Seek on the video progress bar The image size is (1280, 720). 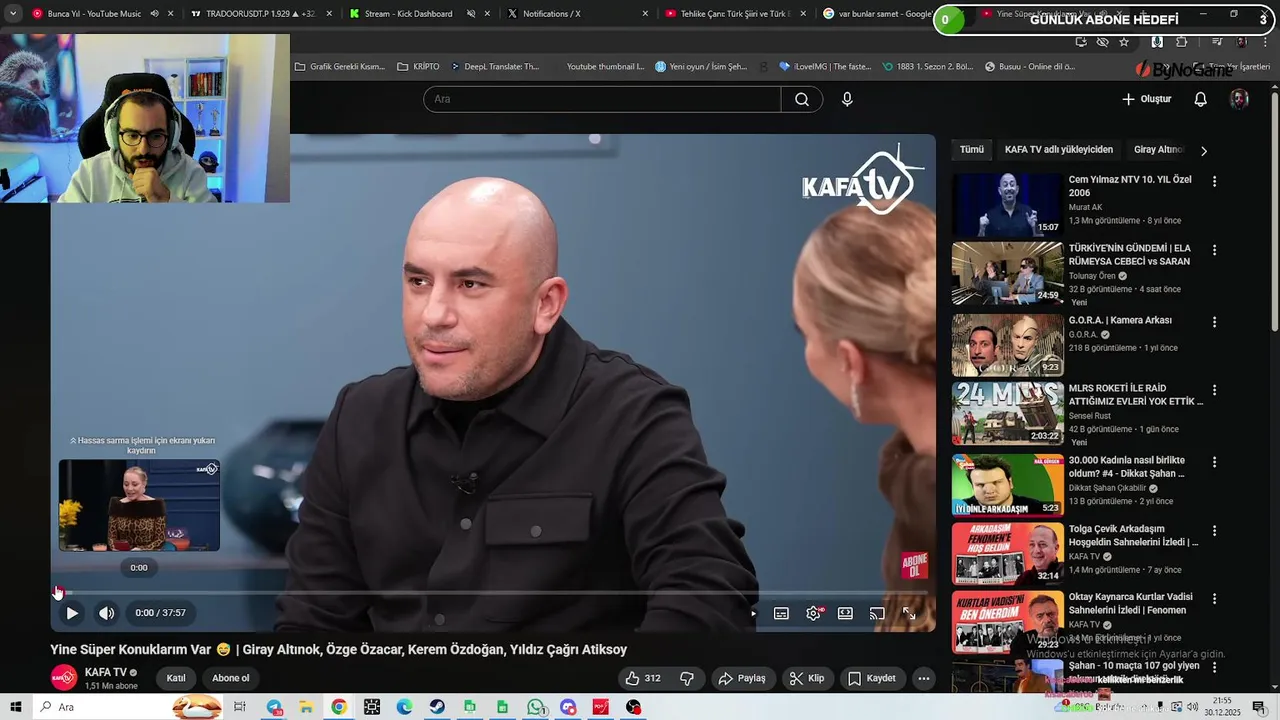pos(493,592)
